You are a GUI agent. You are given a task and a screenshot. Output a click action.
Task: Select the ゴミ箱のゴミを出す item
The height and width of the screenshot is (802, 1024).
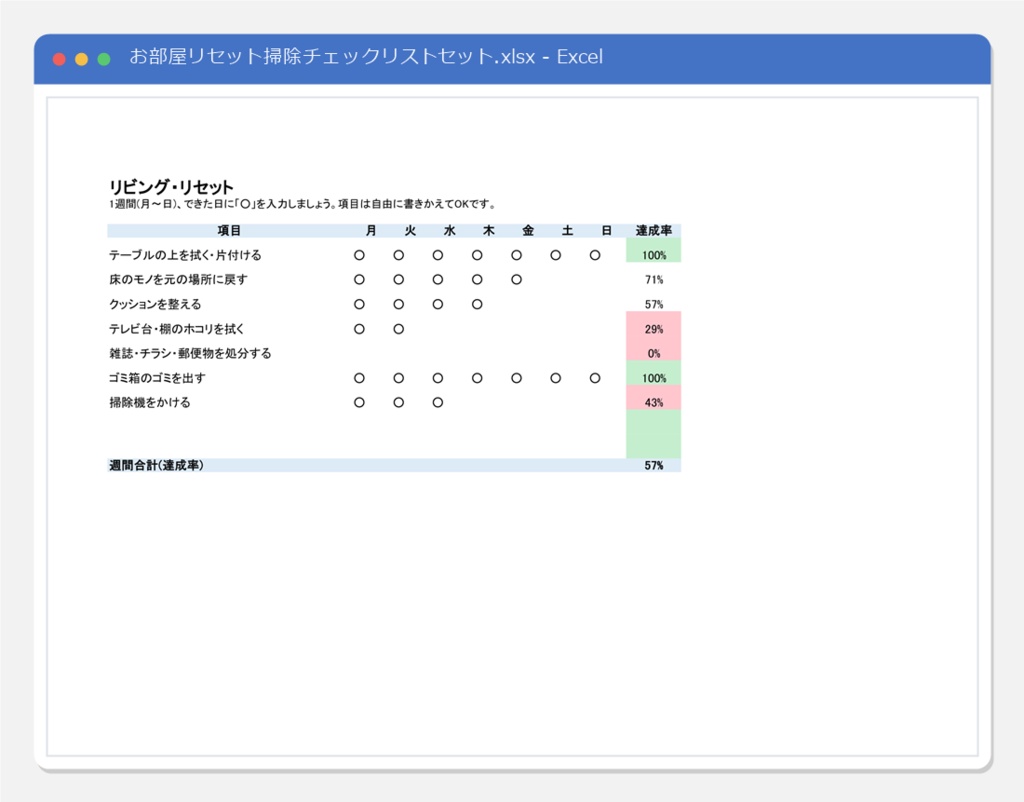157,378
